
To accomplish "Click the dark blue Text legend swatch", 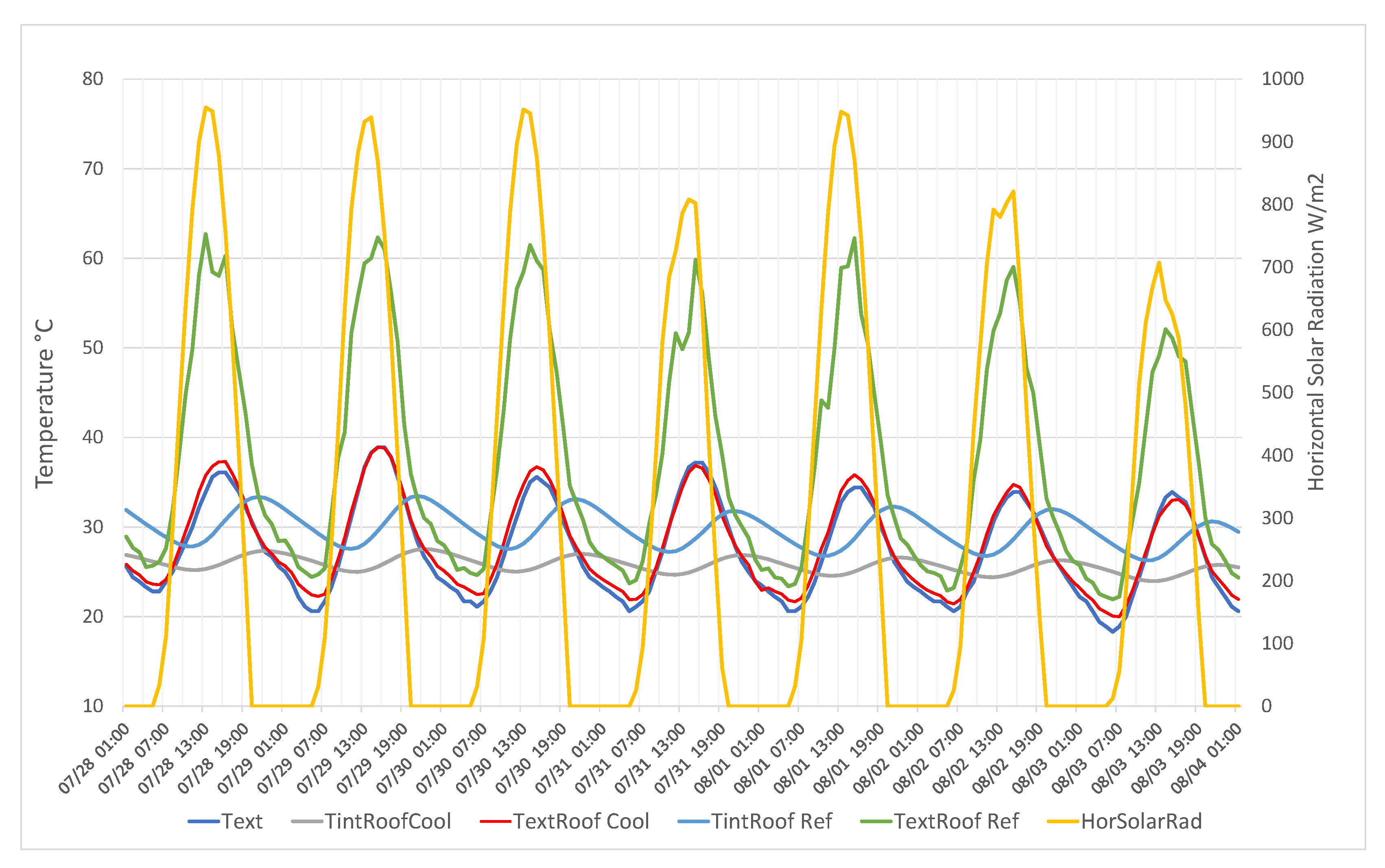I will click(204, 822).
